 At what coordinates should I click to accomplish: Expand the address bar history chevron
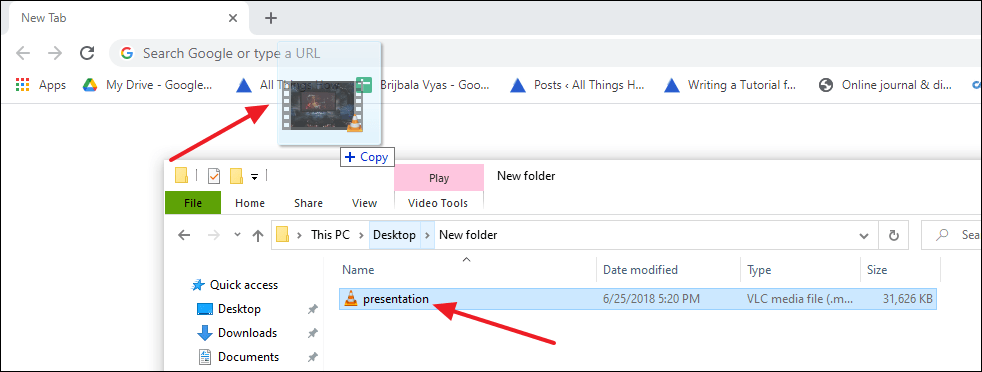coord(864,236)
